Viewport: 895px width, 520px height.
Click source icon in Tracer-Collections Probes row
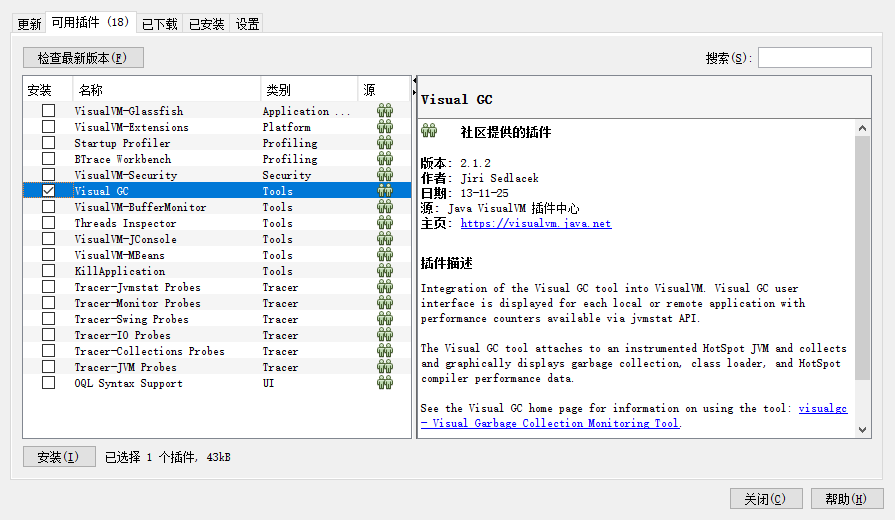click(x=385, y=350)
